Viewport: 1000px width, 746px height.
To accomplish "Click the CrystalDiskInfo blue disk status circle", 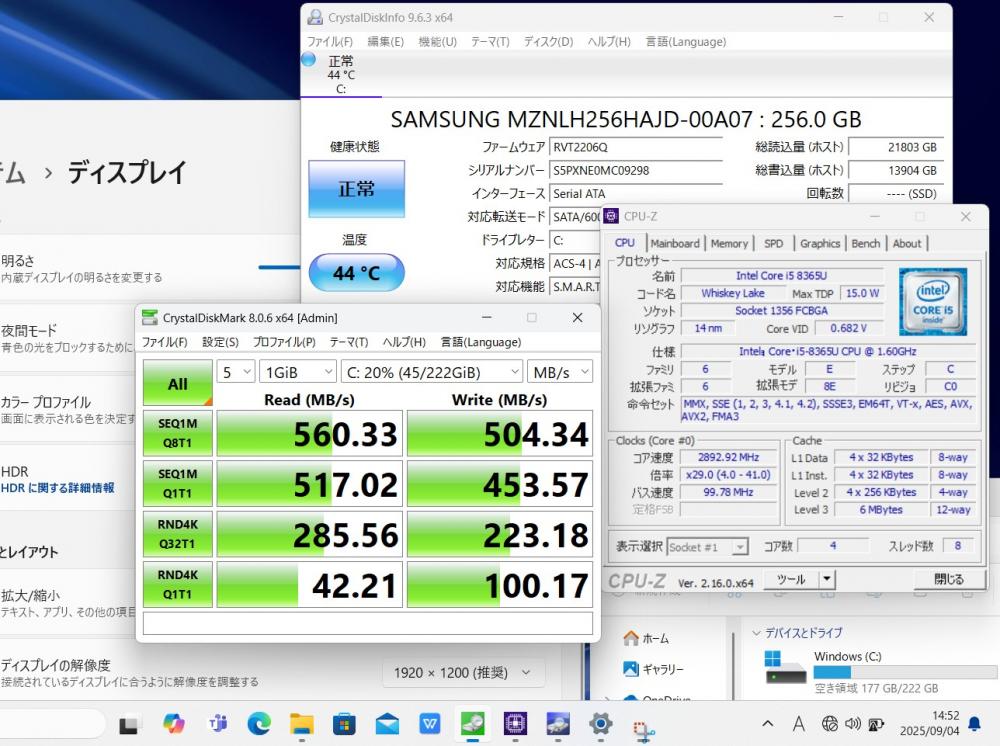I will pos(309,60).
